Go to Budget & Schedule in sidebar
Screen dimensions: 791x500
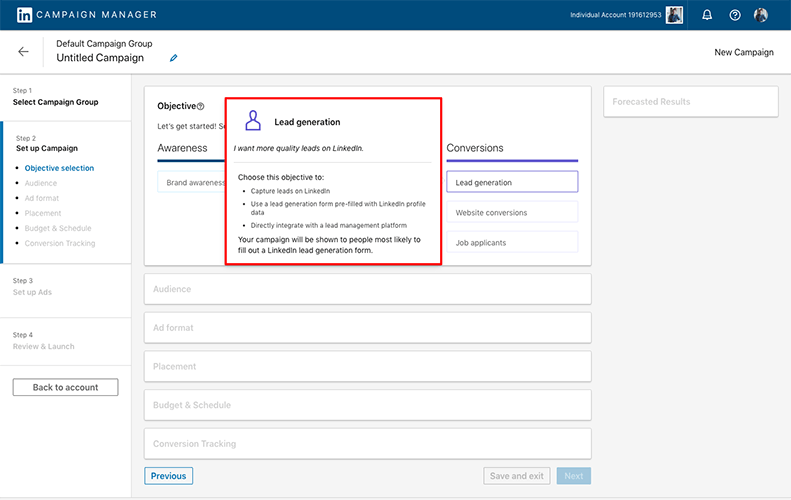[58, 228]
